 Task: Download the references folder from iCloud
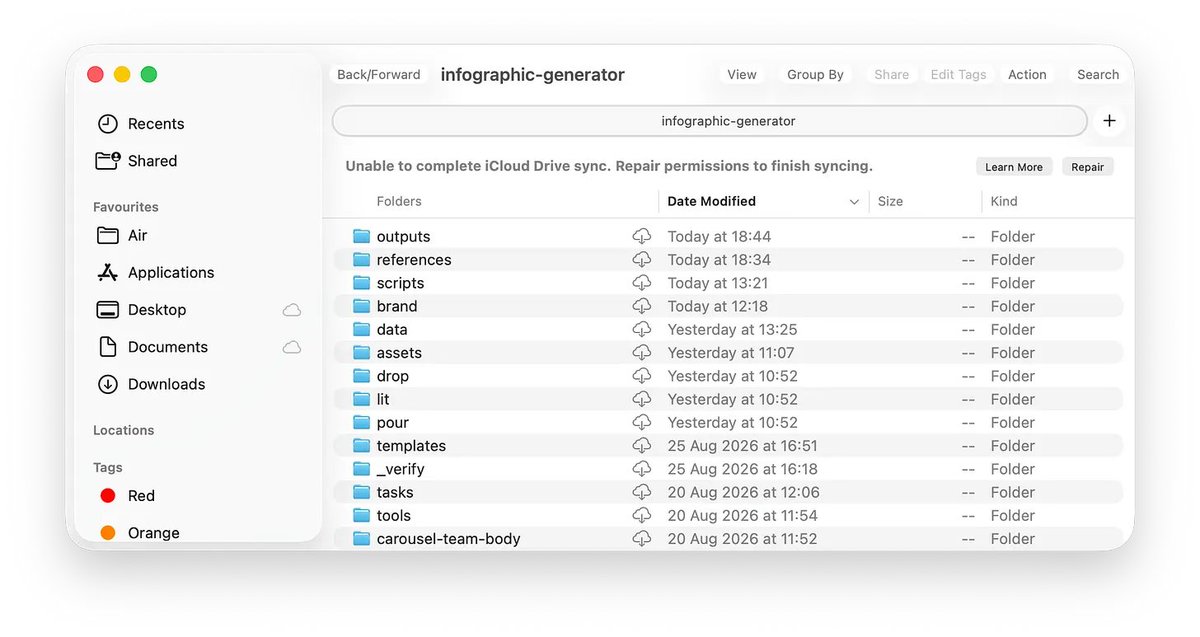[642, 260]
